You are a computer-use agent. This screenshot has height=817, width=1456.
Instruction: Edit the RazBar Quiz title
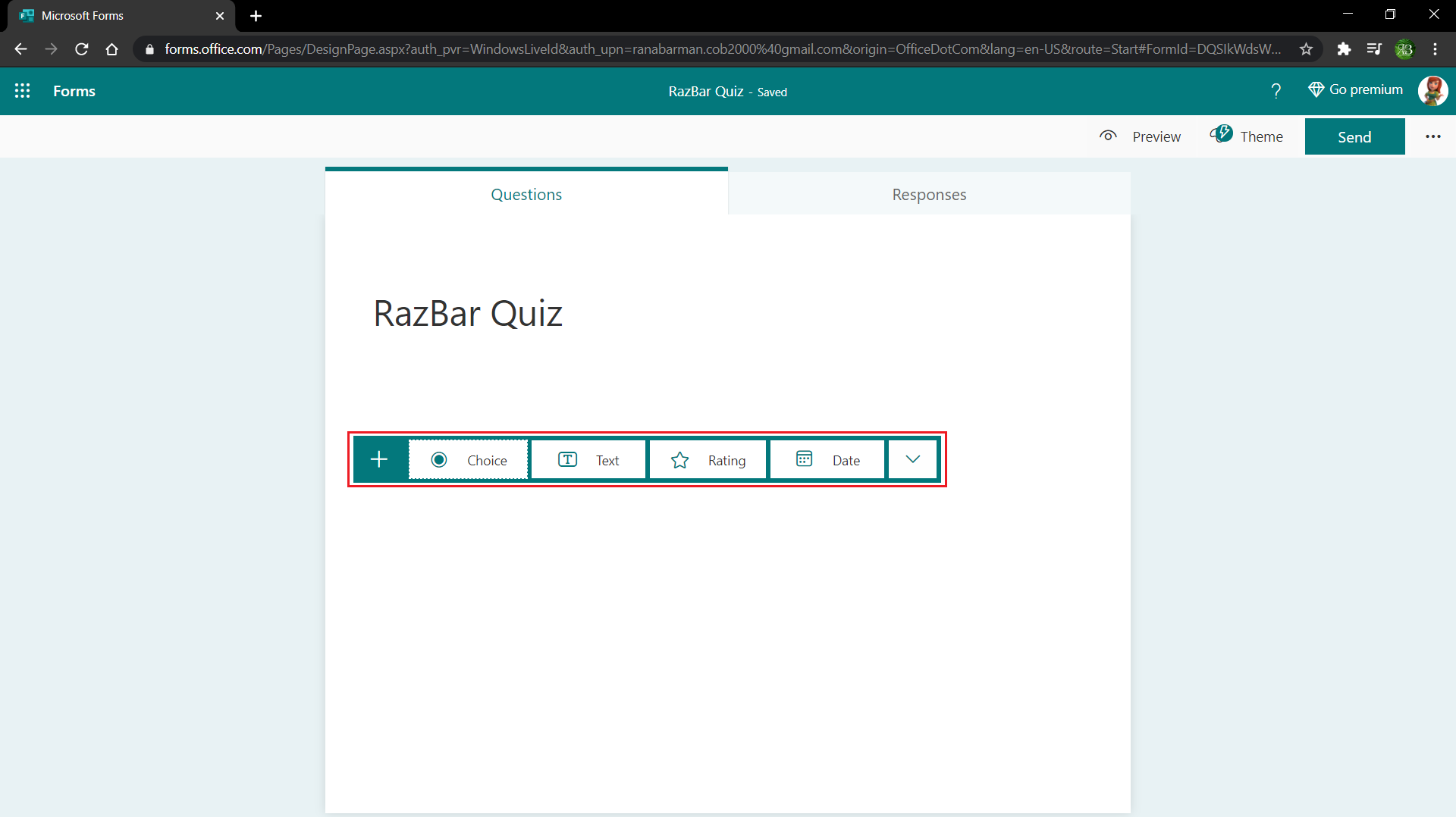click(x=468, y=312)
